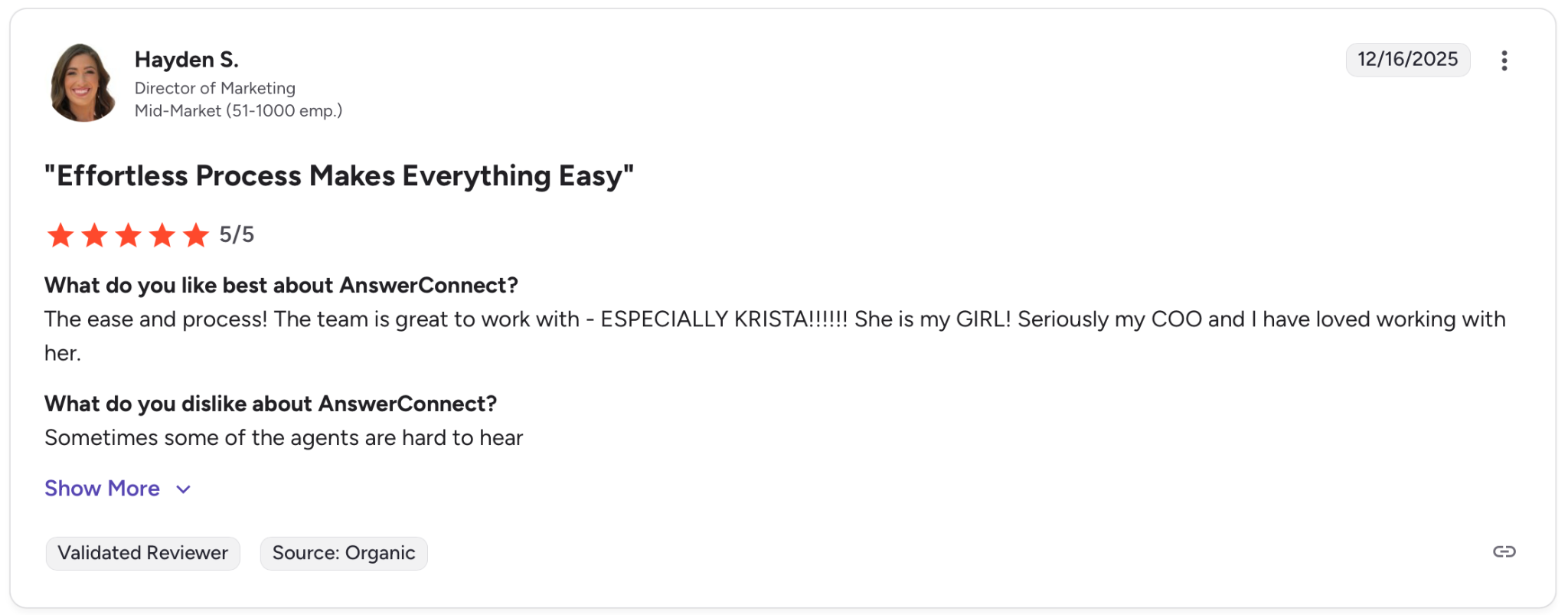Open Hayden S. profile photo
Viewport: 1568px width, 615px height.
pyautogui.click(x=82, y=83)
